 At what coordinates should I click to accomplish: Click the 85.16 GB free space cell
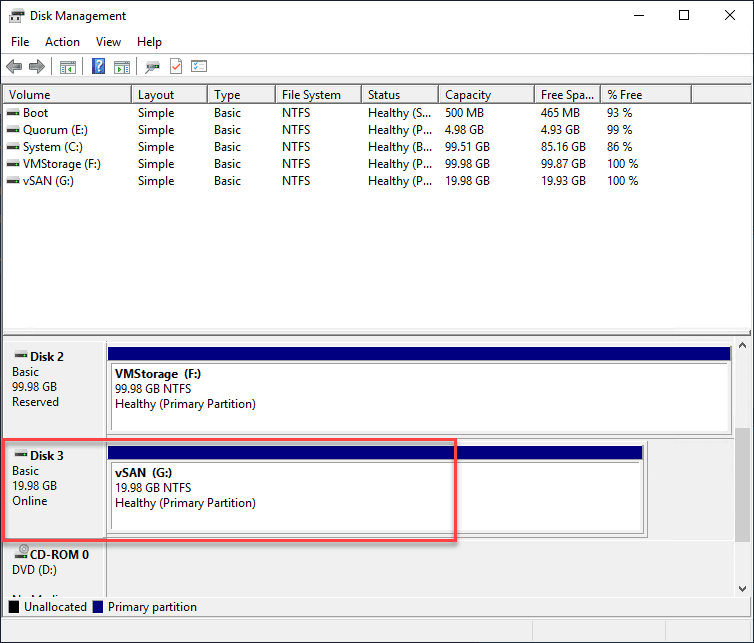(563, 147)
